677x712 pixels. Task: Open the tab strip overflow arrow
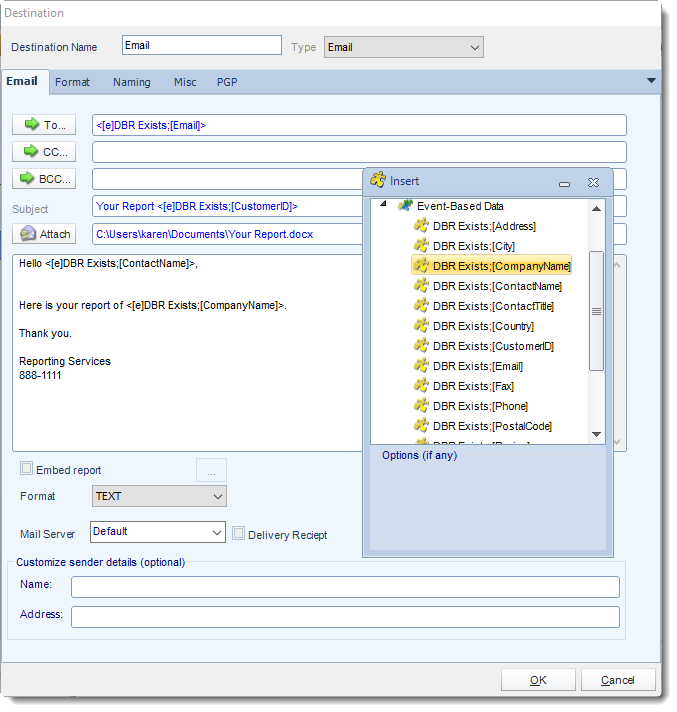tap(651, 81)
